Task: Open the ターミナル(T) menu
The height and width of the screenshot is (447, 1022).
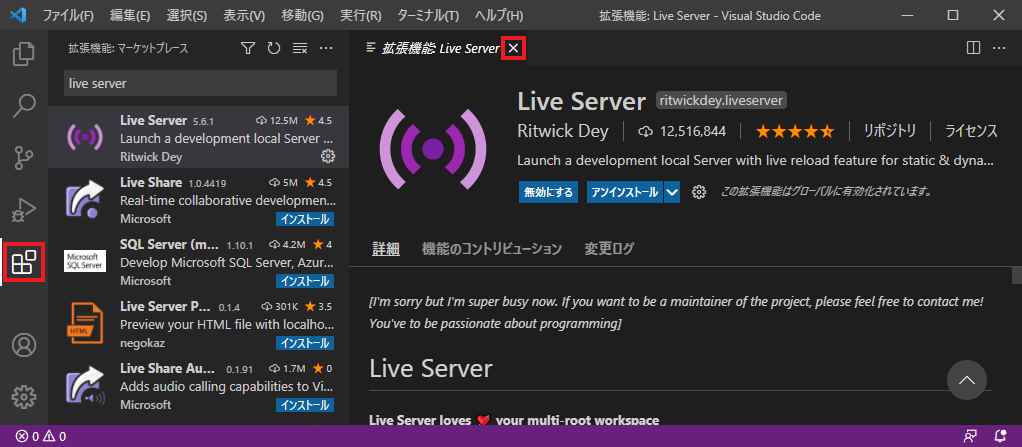Action: tap(428, 15)
